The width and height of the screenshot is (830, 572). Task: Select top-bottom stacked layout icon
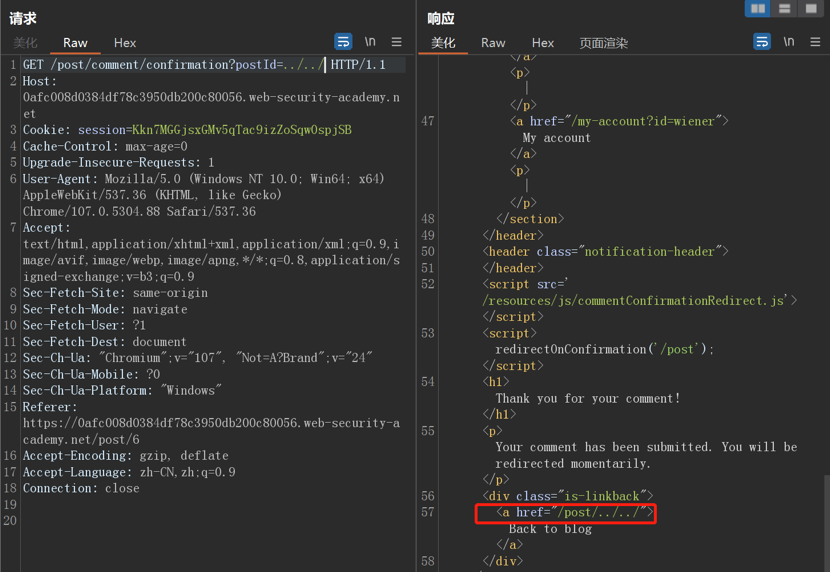tap(784, 8)
